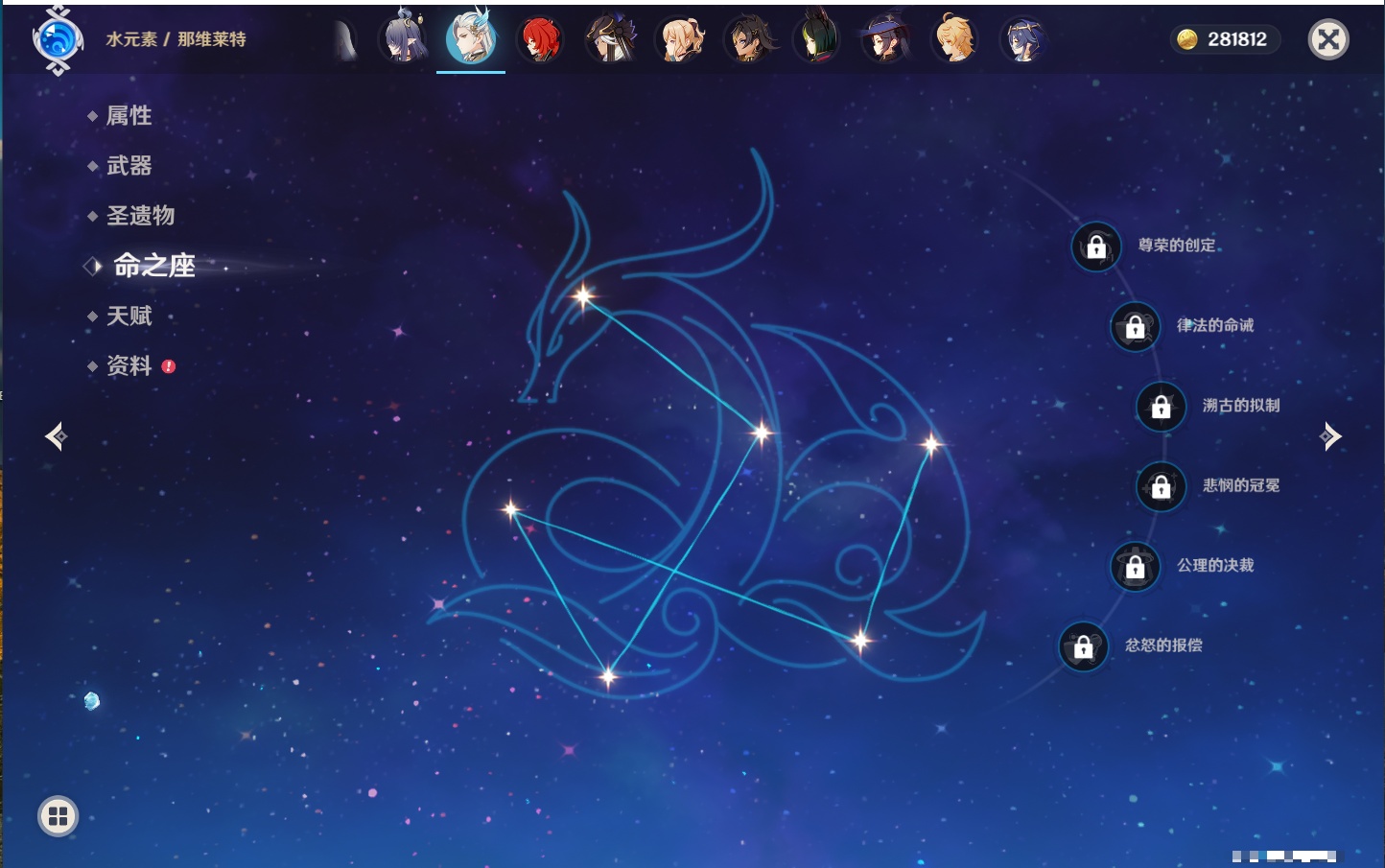Select the locked 律法的命诫 constellation icon
Viewport: 1385px width, 868px height.
click(1135, 327)
